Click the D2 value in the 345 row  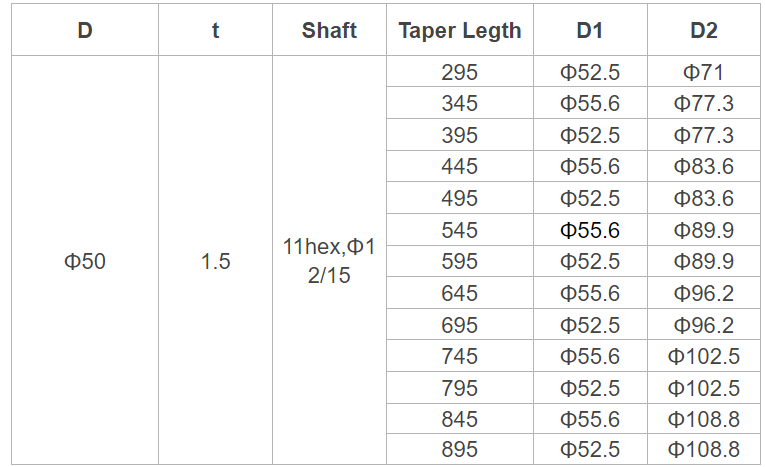pyautogui.click(x=704, y=104)
